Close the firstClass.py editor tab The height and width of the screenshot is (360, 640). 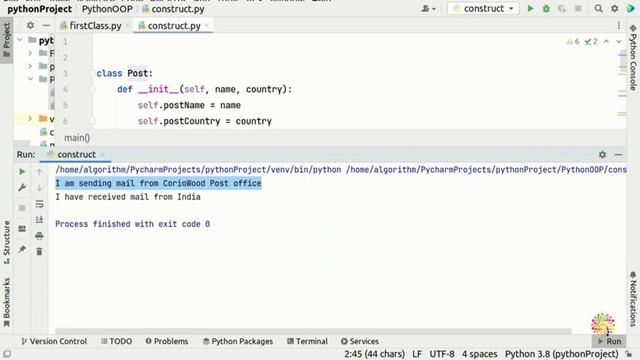[127, 26]
